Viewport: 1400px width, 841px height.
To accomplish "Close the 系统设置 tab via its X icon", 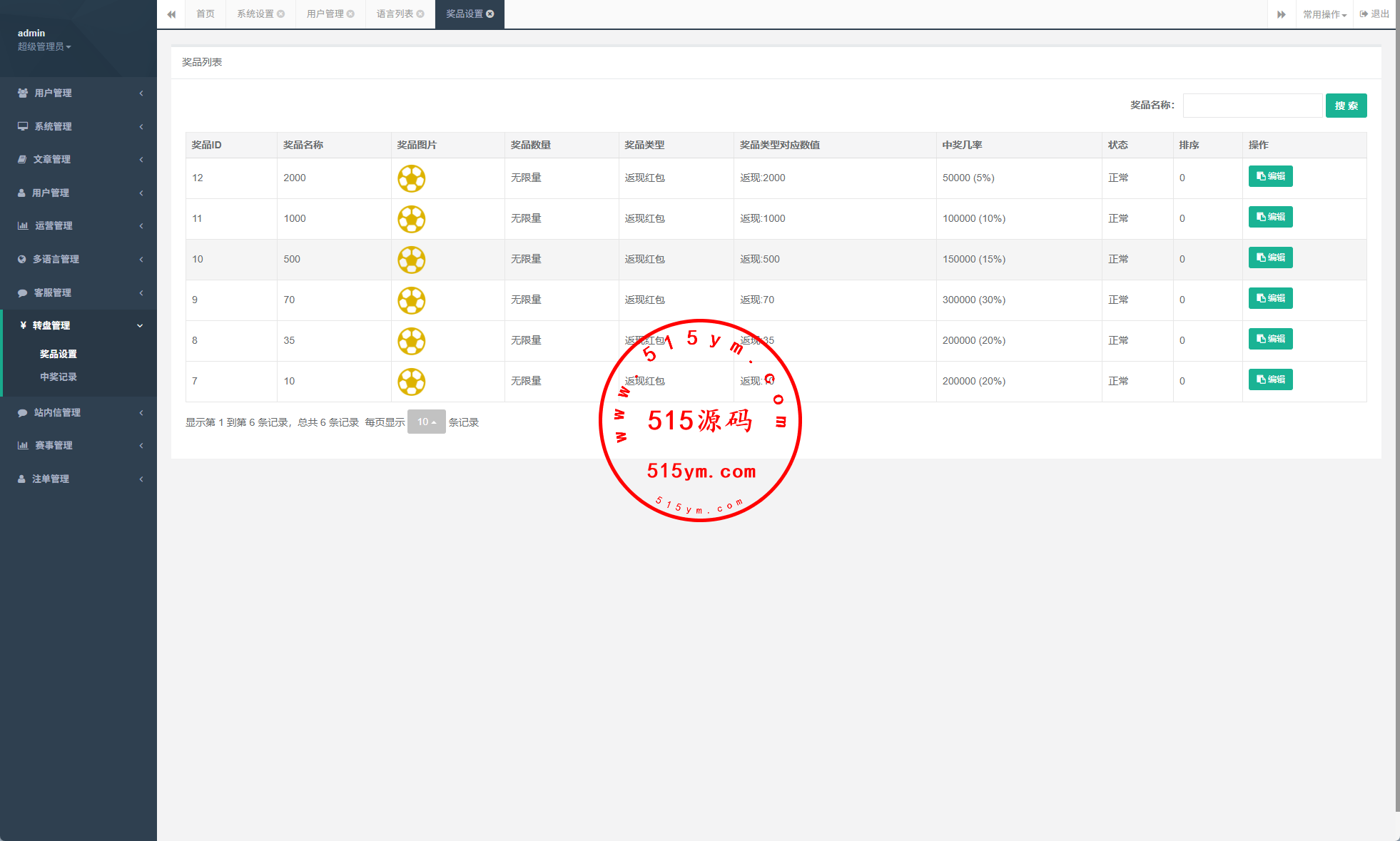I will (281, 14).
